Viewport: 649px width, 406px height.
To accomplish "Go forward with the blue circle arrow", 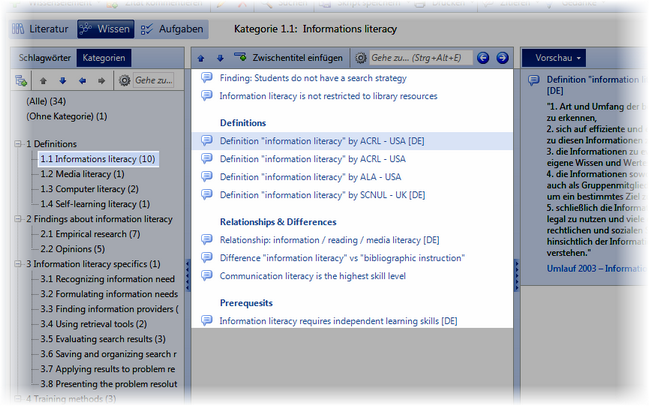I will click(x=502, y=58).
